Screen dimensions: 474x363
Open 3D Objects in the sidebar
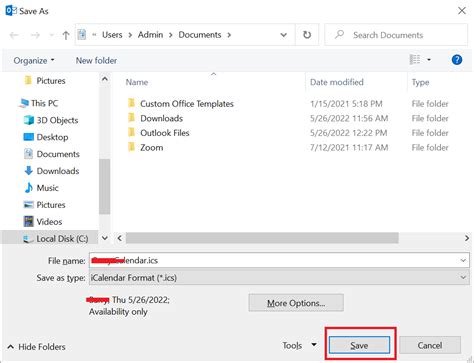51,120
